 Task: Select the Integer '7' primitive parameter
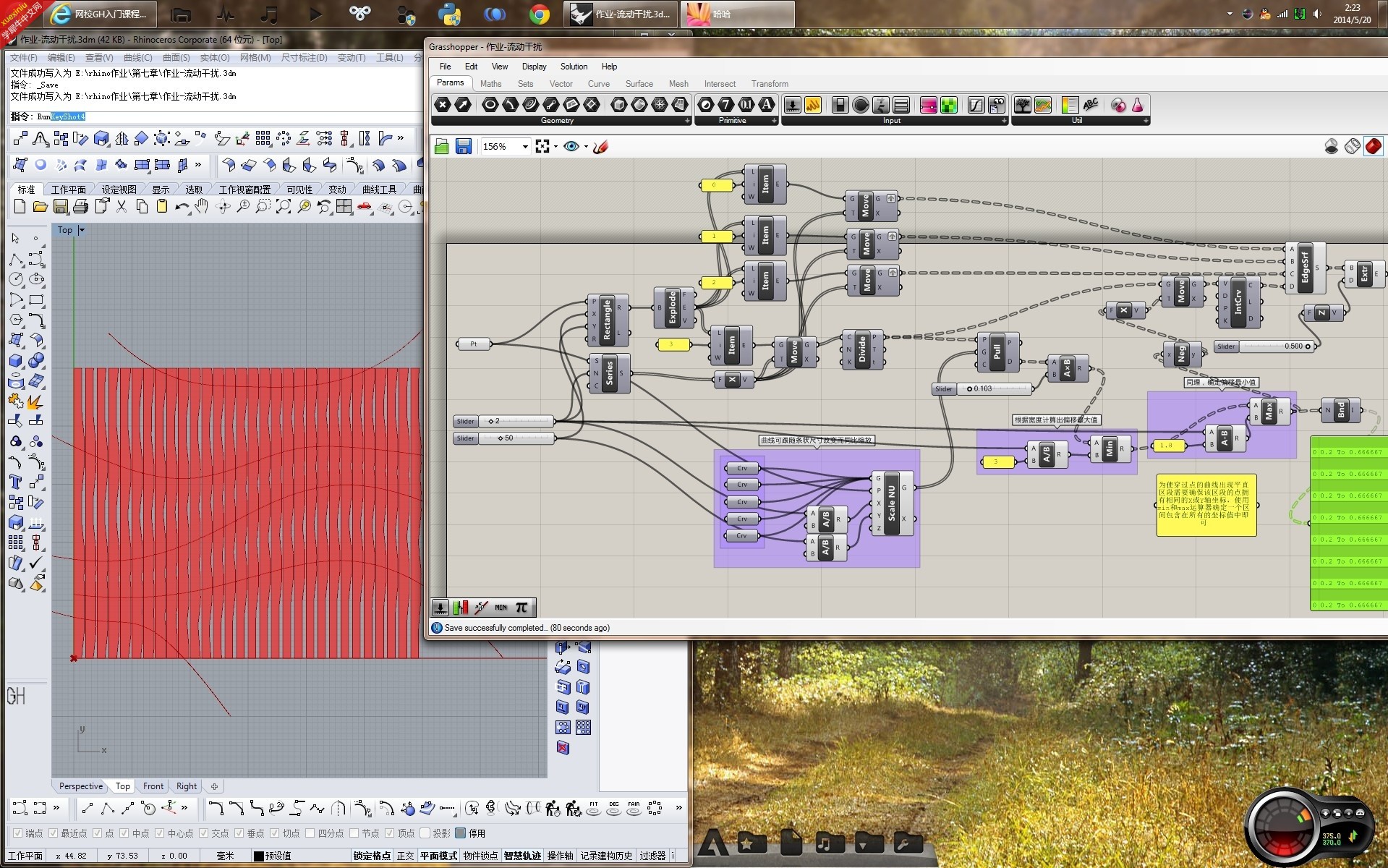click(x=726, y=105)
